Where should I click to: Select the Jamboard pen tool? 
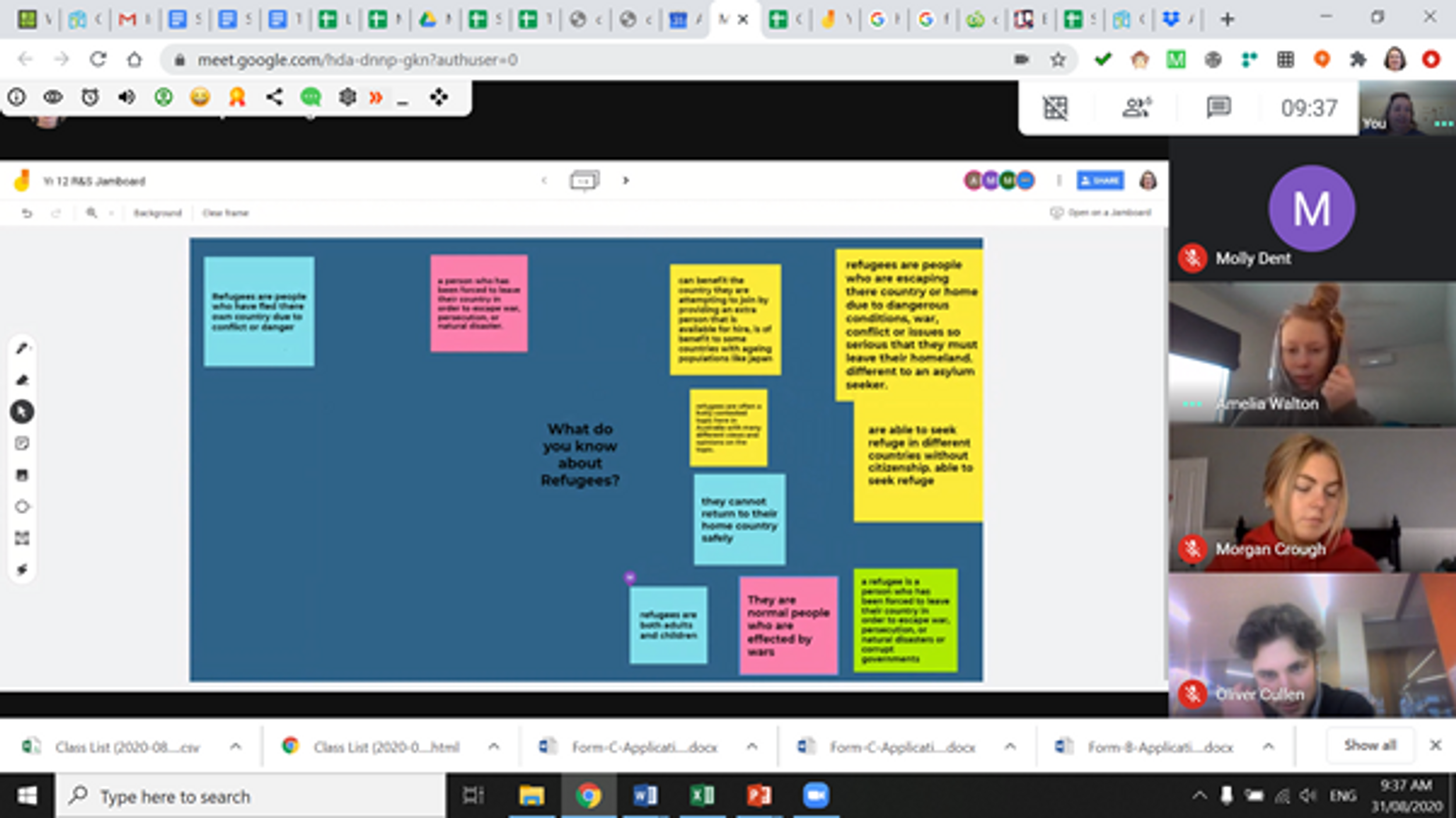click(x=22, y=348)
